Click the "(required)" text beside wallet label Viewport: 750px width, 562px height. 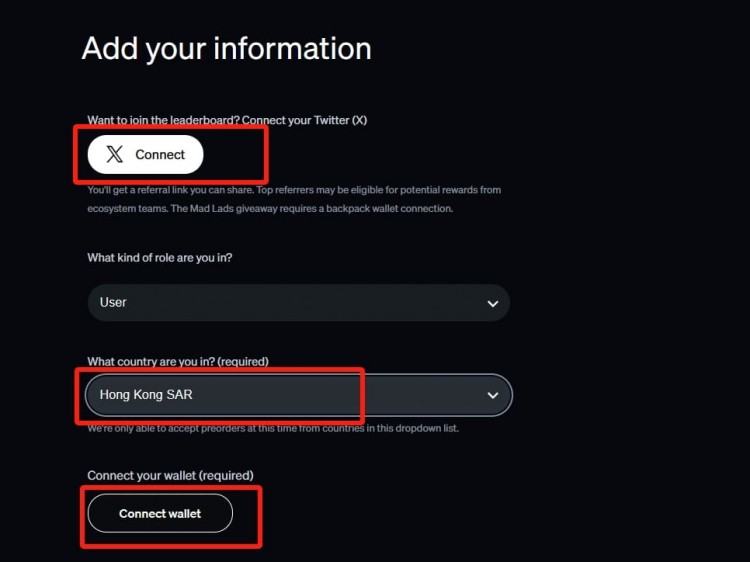(224, 475)
